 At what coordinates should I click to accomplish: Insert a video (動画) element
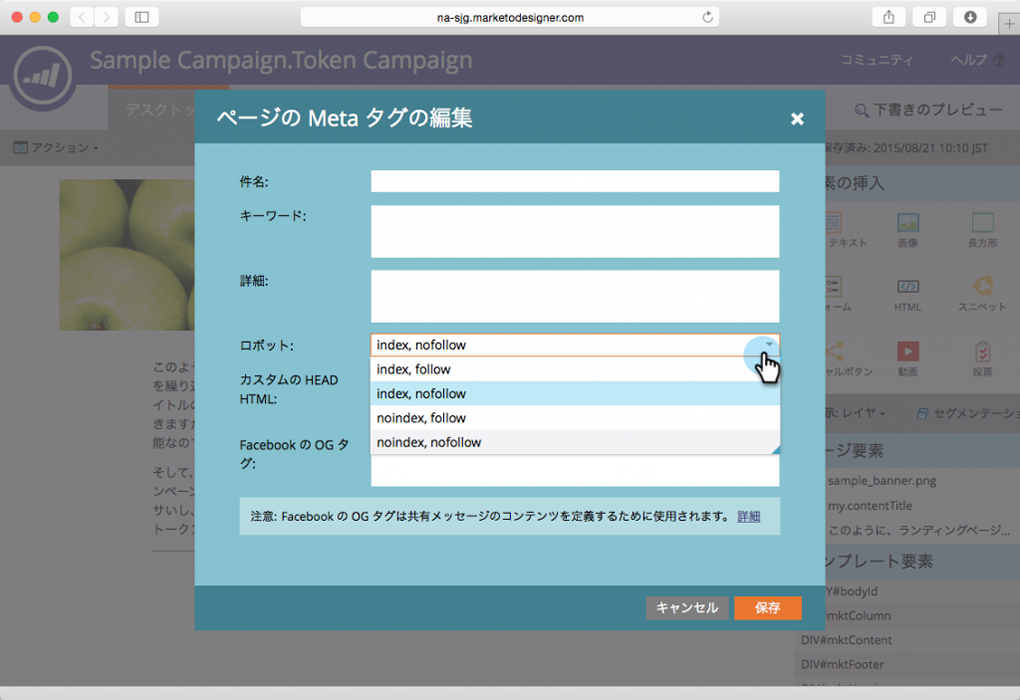click(907, 351)
